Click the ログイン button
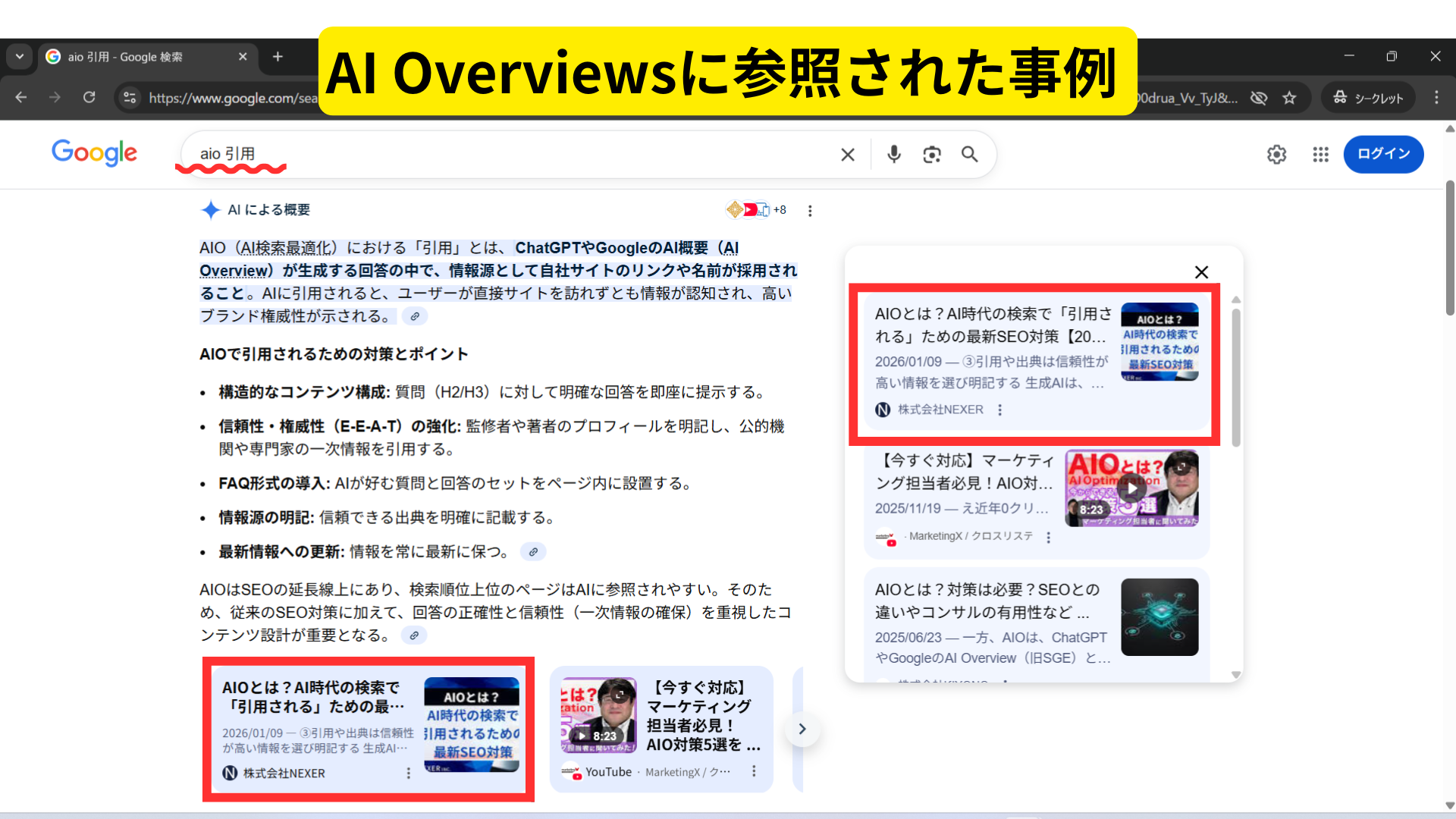This screenshot has width=1456, height=819. tap(1383, 154)
